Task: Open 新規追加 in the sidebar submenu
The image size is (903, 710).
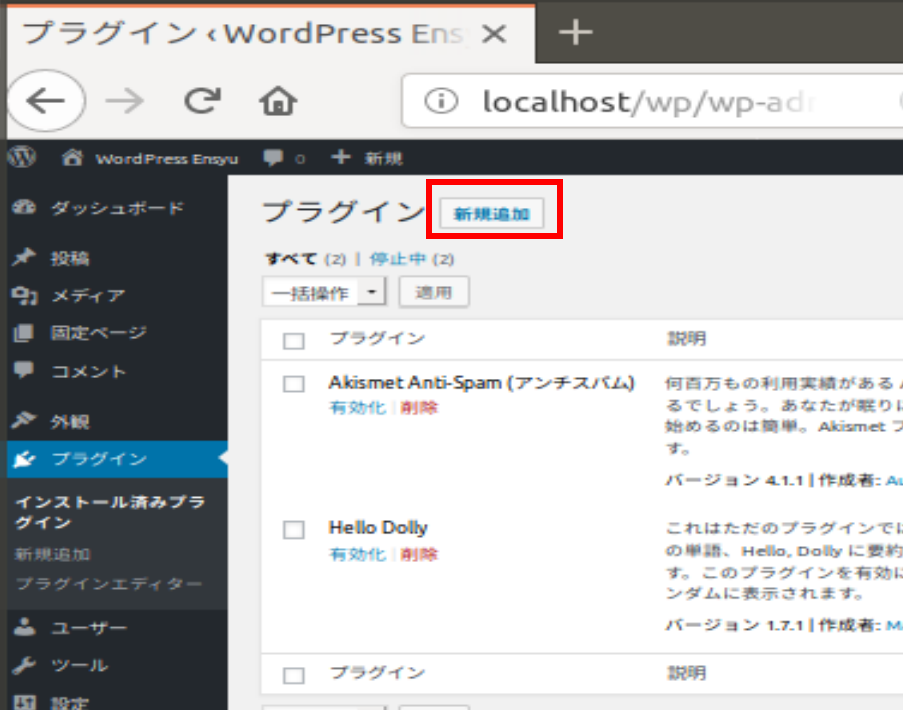Action: tap(52, 554)
